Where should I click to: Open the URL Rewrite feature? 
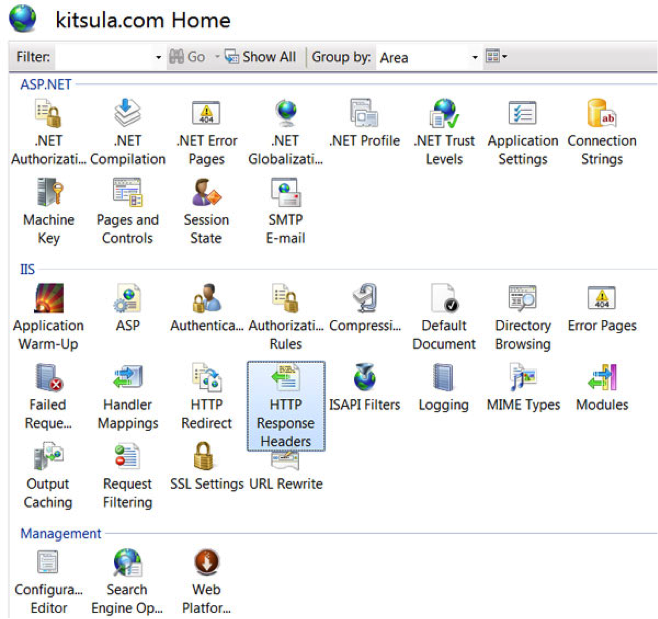pos(285,468)
